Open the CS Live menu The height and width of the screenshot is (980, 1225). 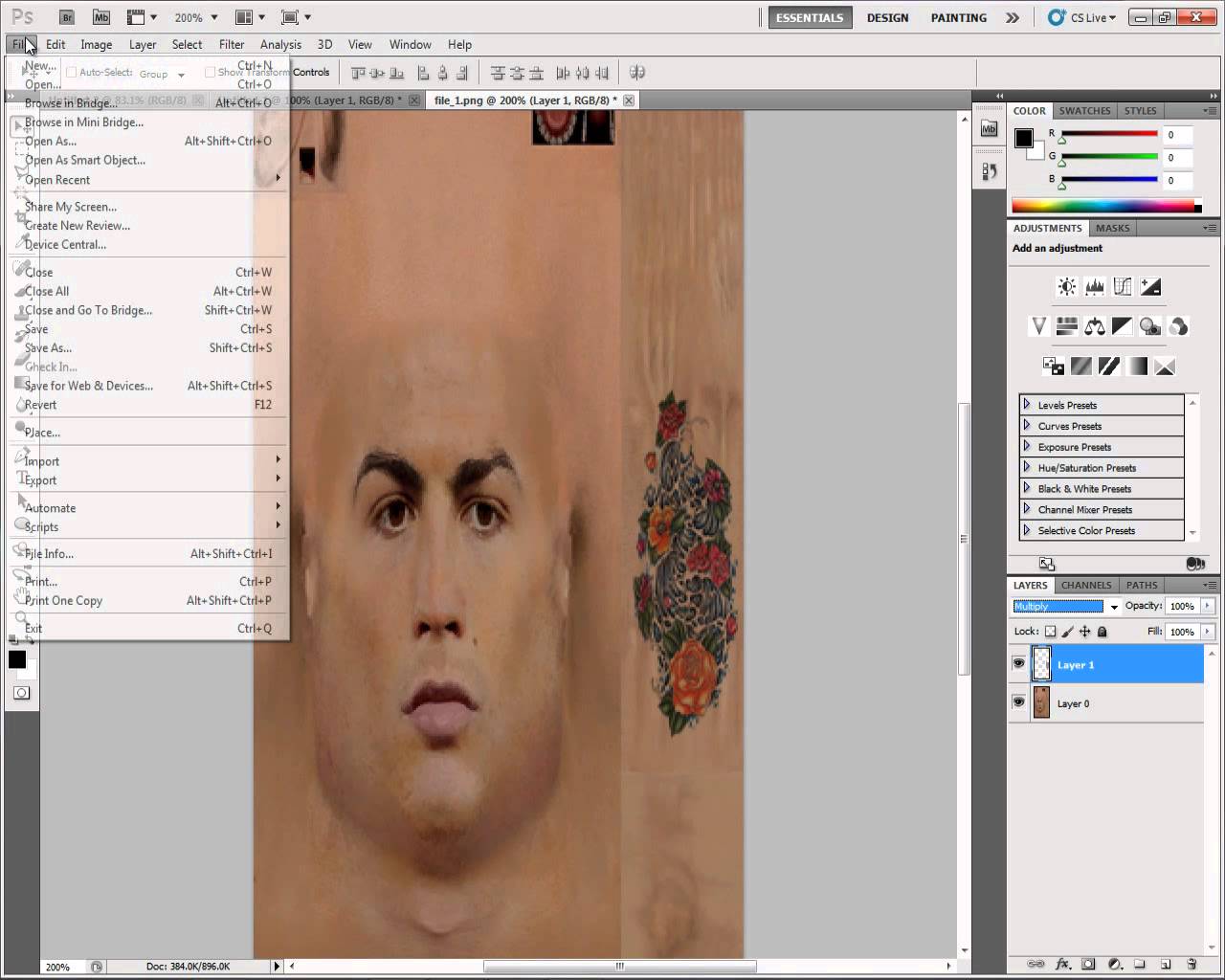[1082, 17]
